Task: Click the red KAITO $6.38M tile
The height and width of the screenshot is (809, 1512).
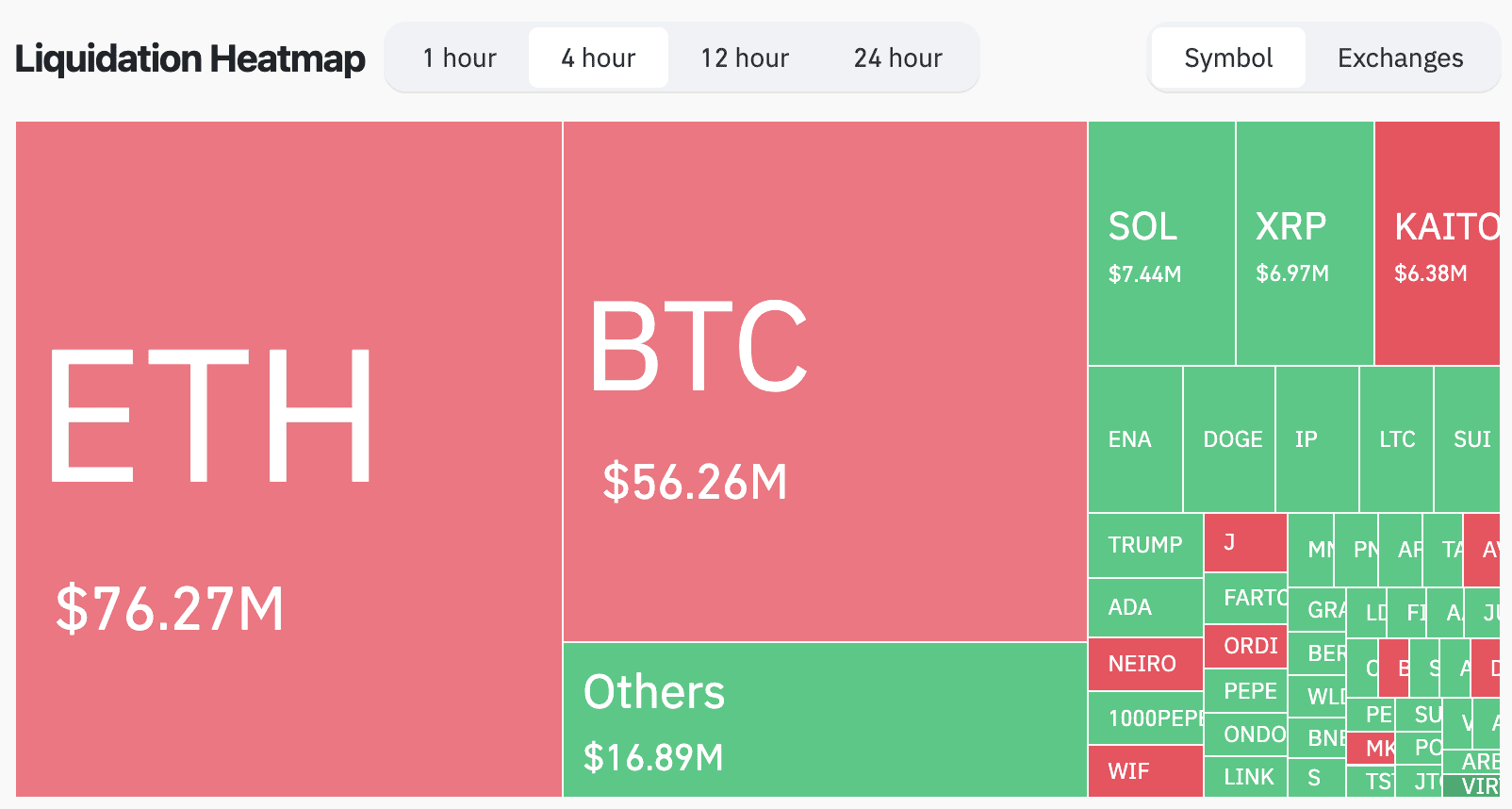Action: tap(1437, 243)
